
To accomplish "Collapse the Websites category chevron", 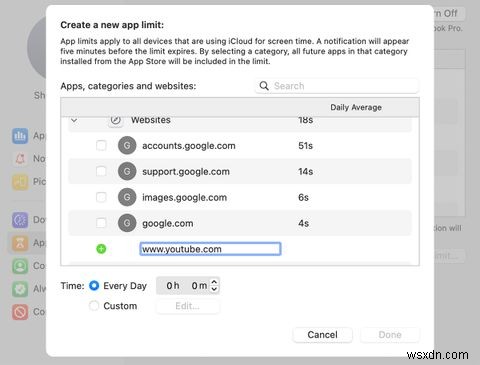I will (x=74, y=120).
